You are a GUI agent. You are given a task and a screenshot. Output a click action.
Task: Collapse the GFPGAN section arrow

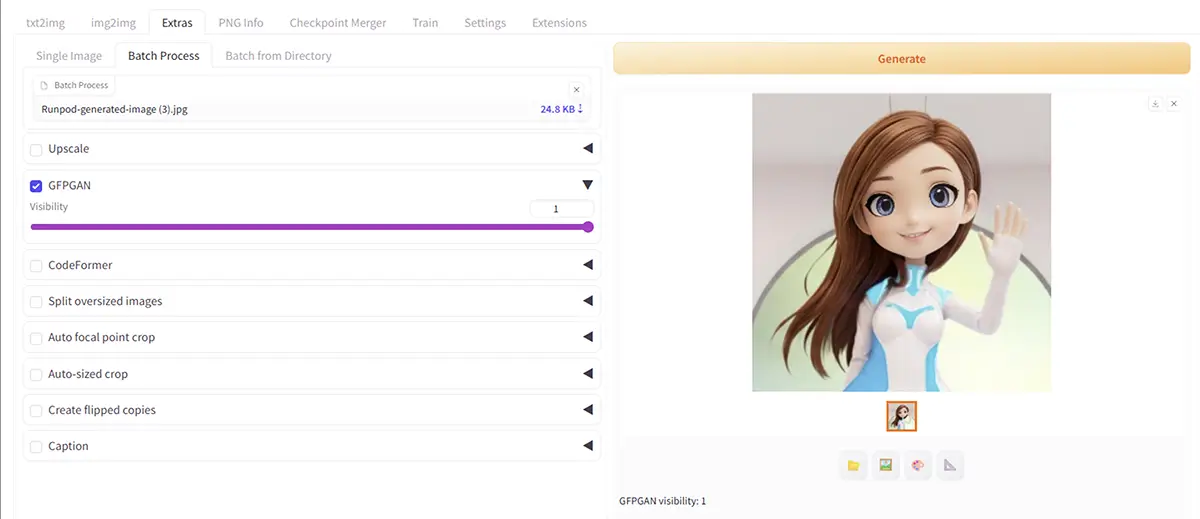[588, 185]
